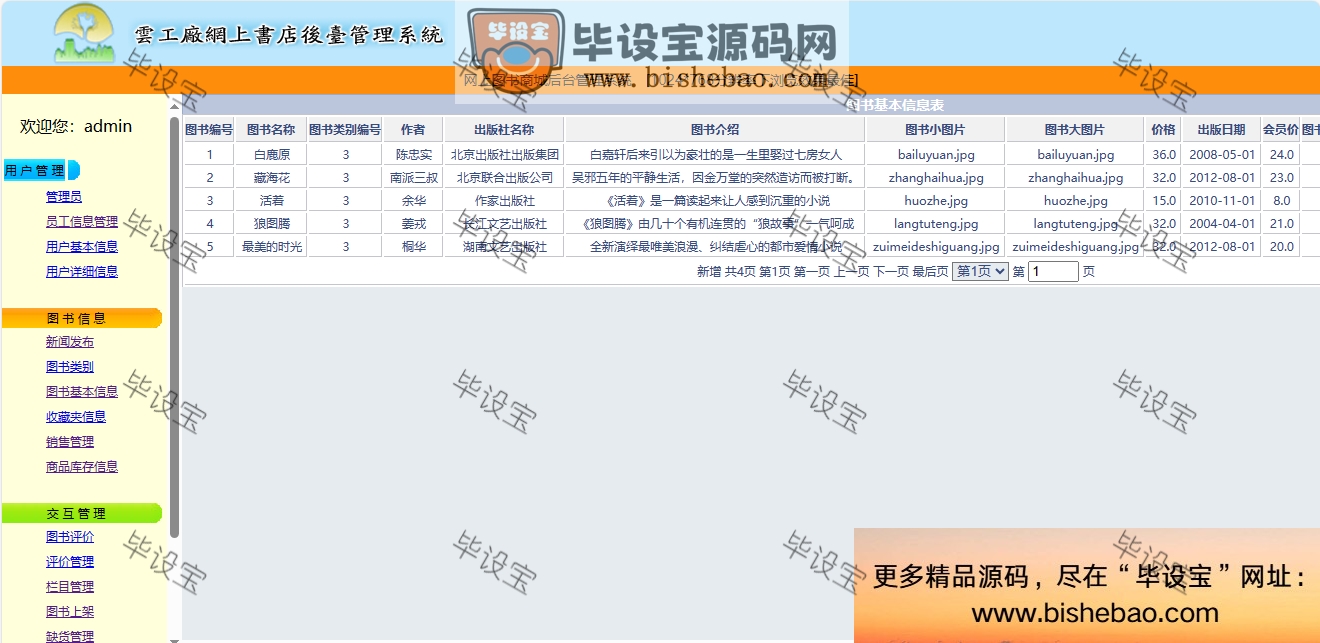Select the book name 最美的时光

pos(271,247)
